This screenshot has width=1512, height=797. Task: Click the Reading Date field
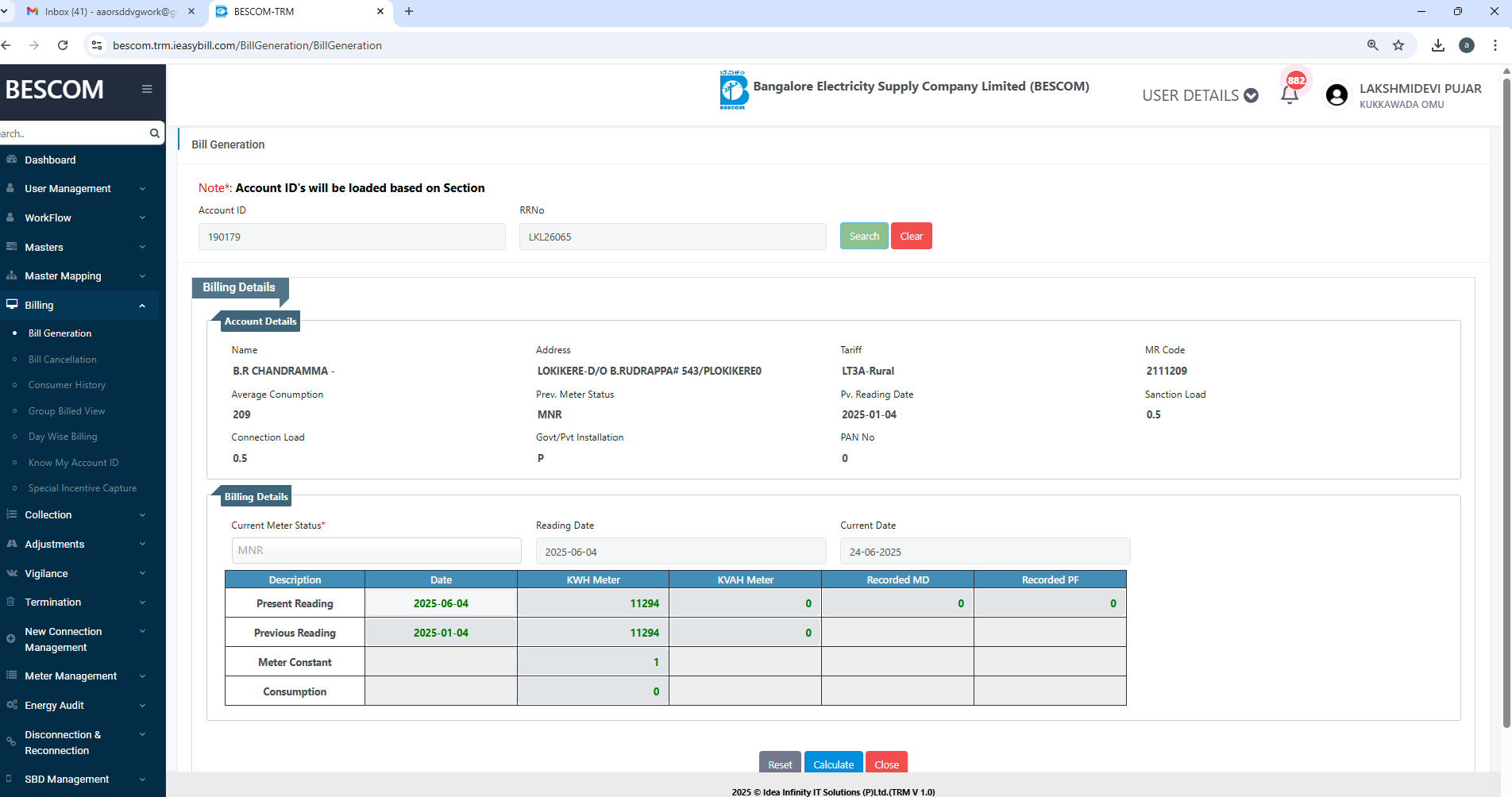pos(681,551)
